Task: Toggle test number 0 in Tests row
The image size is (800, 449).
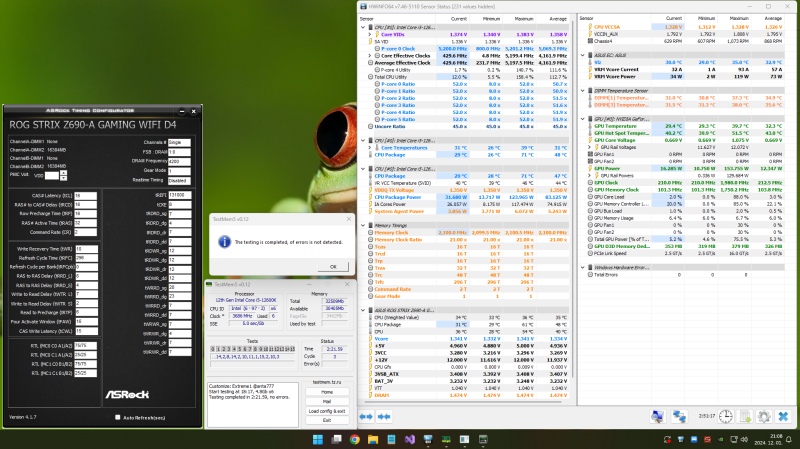Action: (213, 349)
